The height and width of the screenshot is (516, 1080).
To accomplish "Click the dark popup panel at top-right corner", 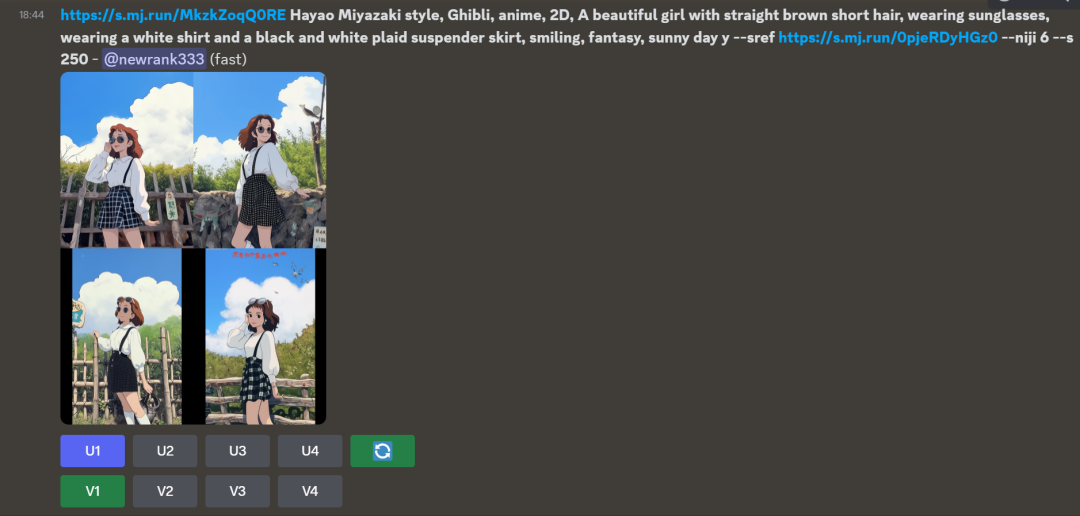I will coord(1033,3).
